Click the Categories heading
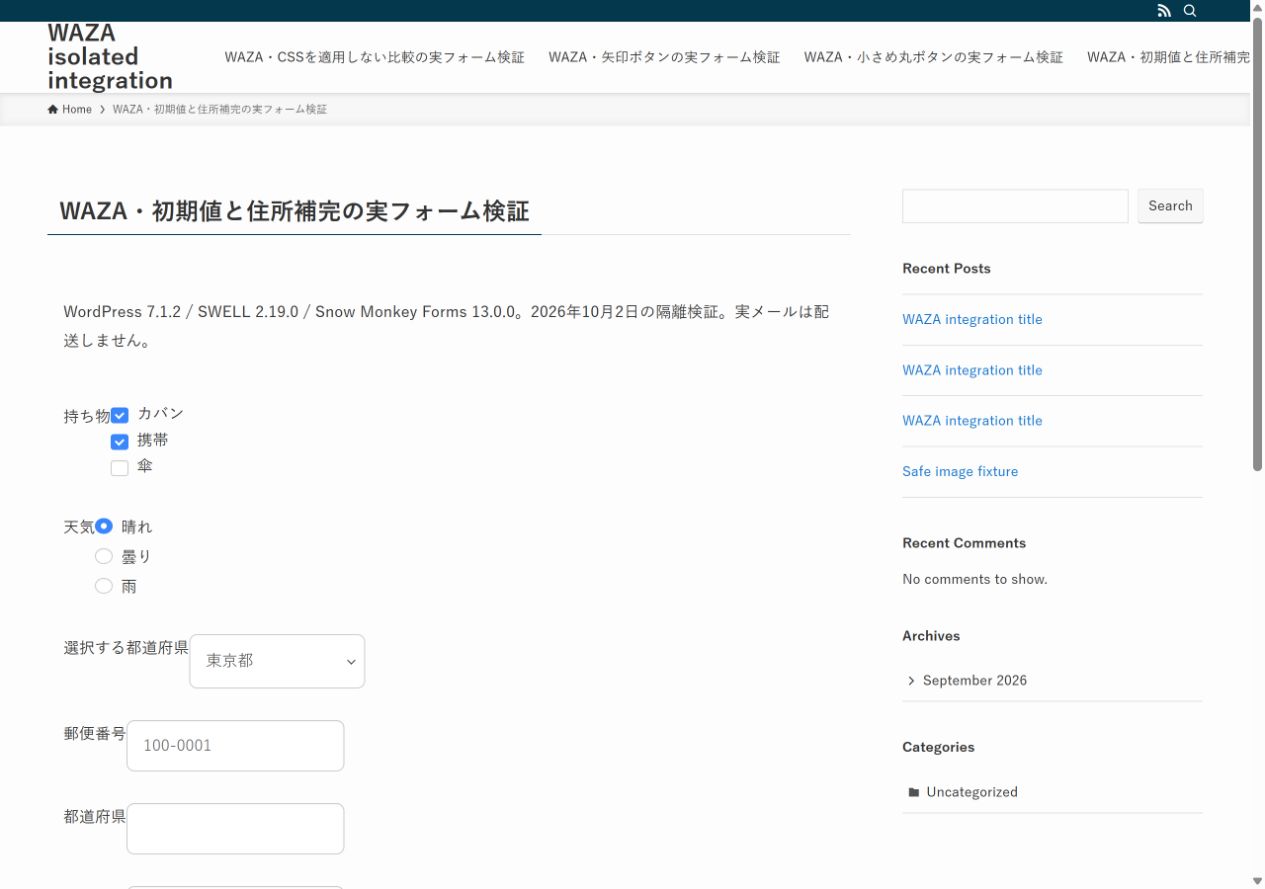The image size is (1265, 889). pyautogui.click(x=938, y=747)
